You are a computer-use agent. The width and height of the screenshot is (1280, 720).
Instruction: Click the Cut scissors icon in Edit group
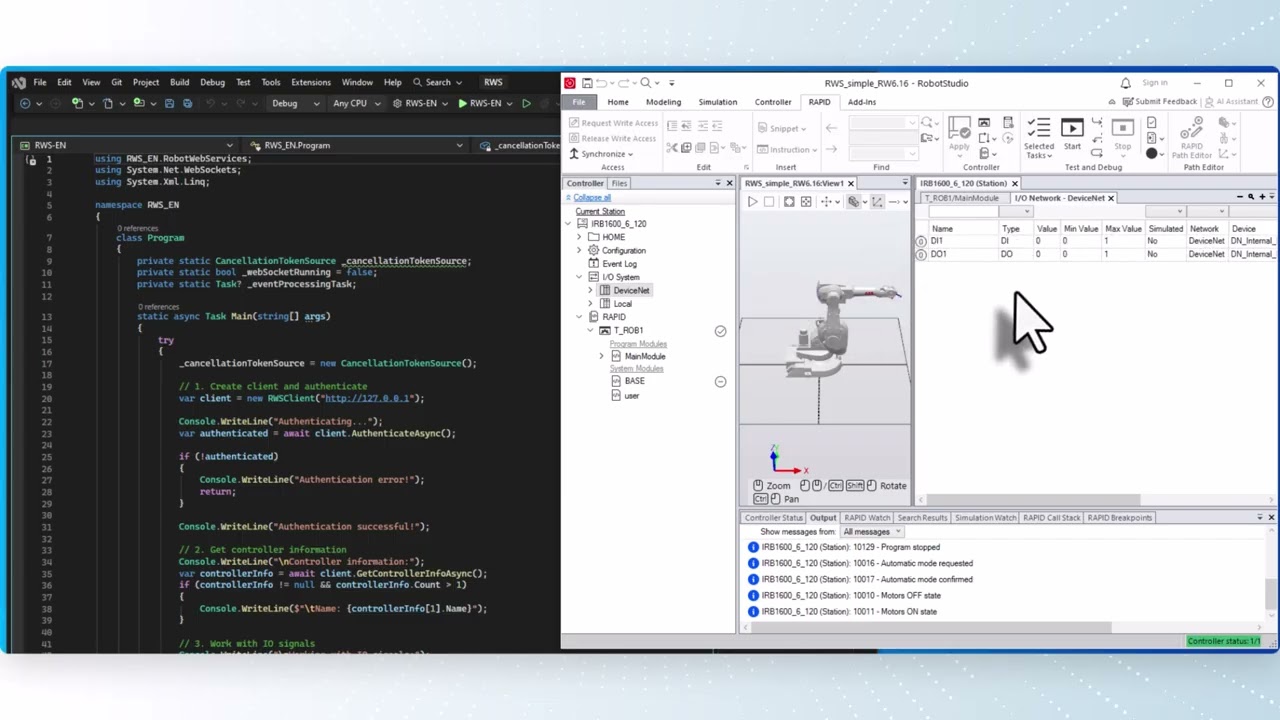(x=672, y=147)
